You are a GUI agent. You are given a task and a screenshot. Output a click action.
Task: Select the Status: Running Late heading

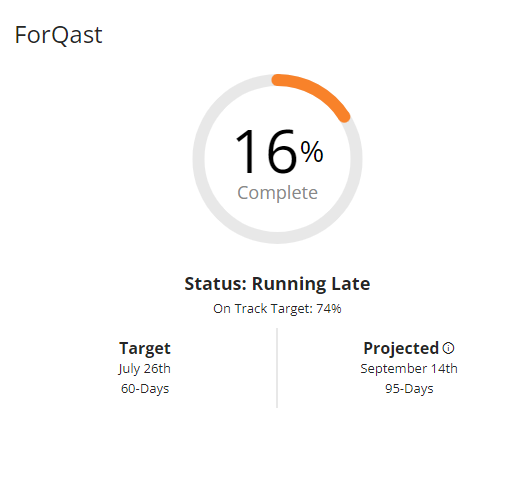(x=277, y=284)
